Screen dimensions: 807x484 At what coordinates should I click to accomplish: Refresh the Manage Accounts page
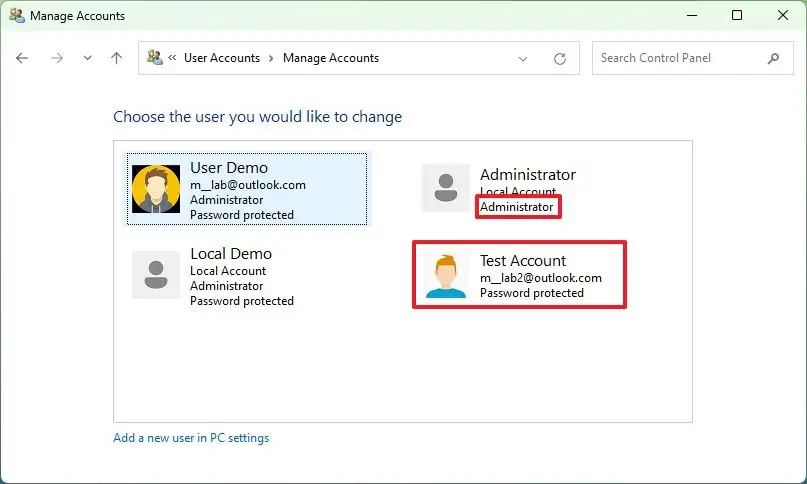coord(560,58)
